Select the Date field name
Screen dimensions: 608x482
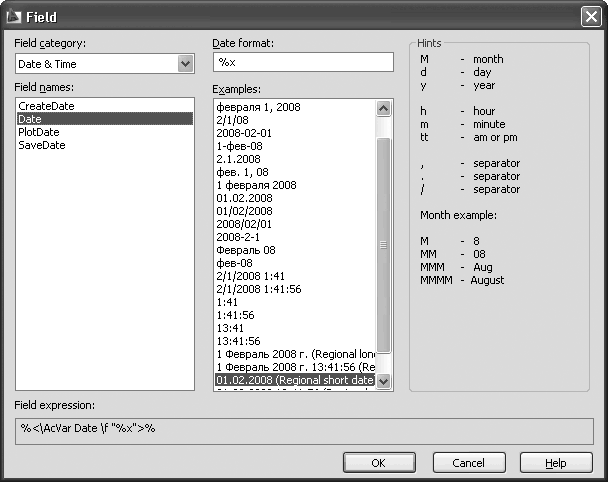click(x=29, y=119)
